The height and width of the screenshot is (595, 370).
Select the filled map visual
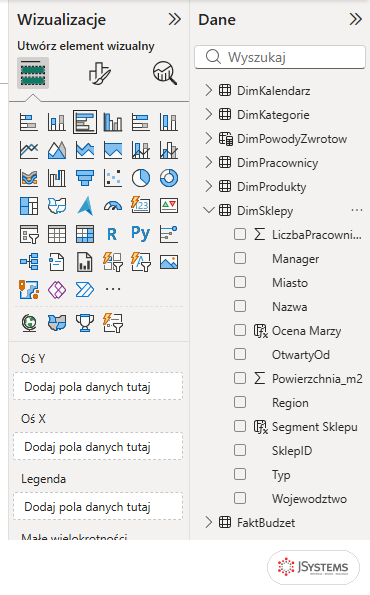click(x=57, y=206)
